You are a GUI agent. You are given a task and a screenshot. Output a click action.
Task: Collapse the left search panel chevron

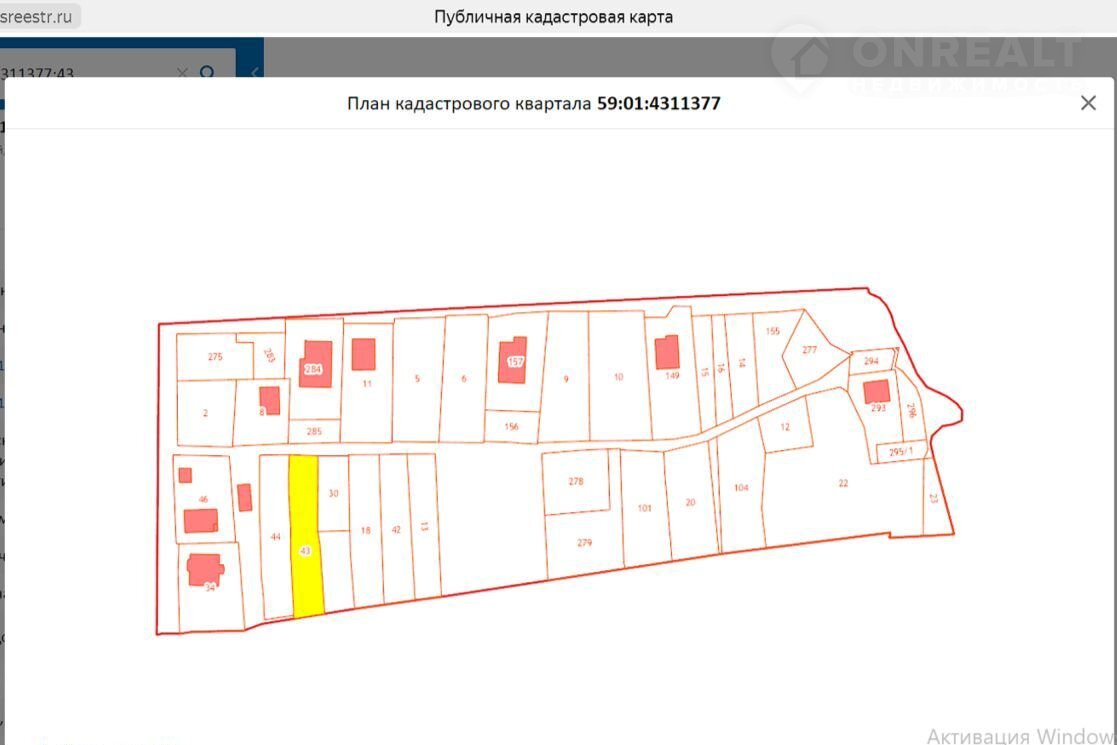254,72
